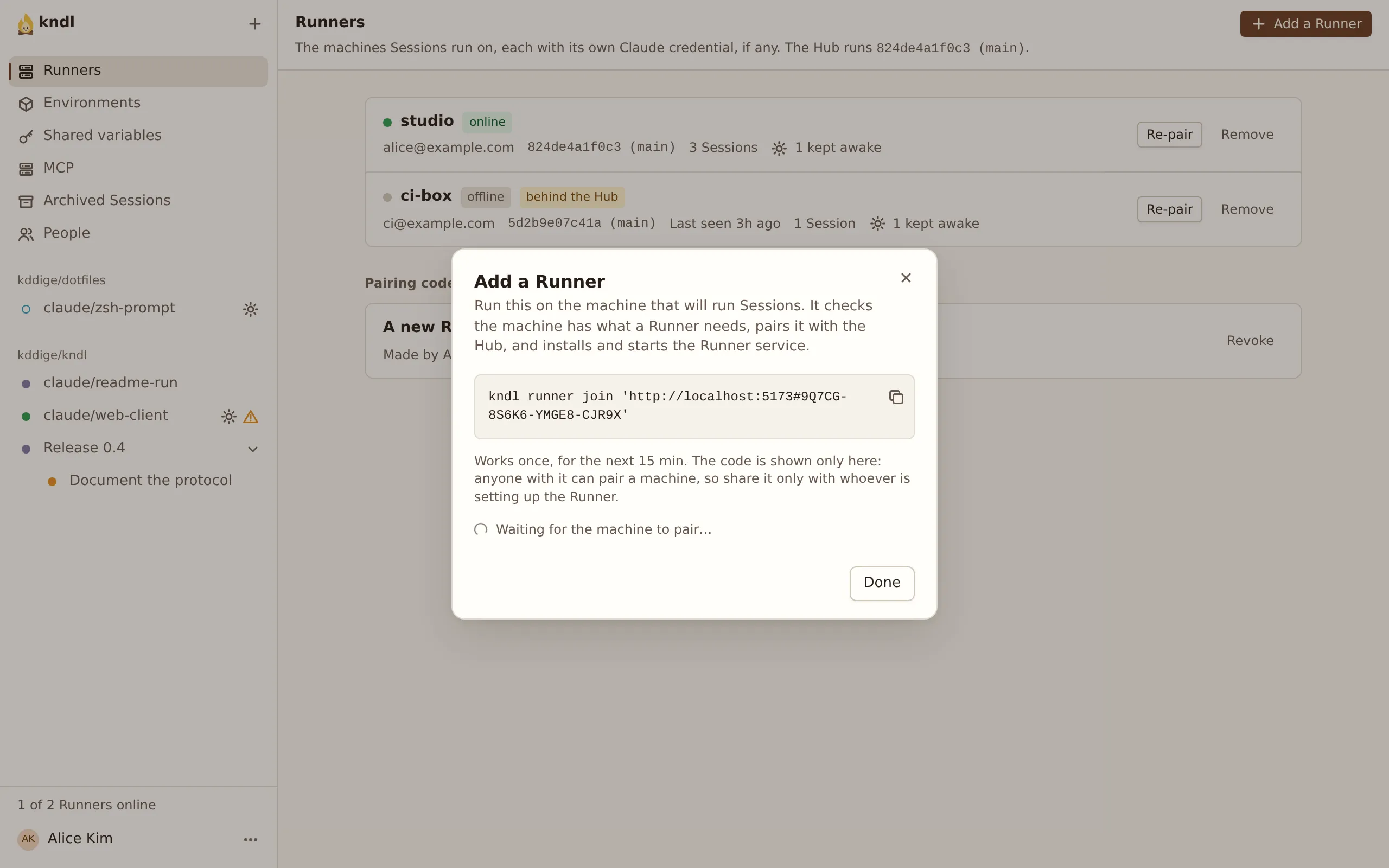Go to Shared variables
The height and width of the screenshot is (868, 1389).
tap(138, 136)
